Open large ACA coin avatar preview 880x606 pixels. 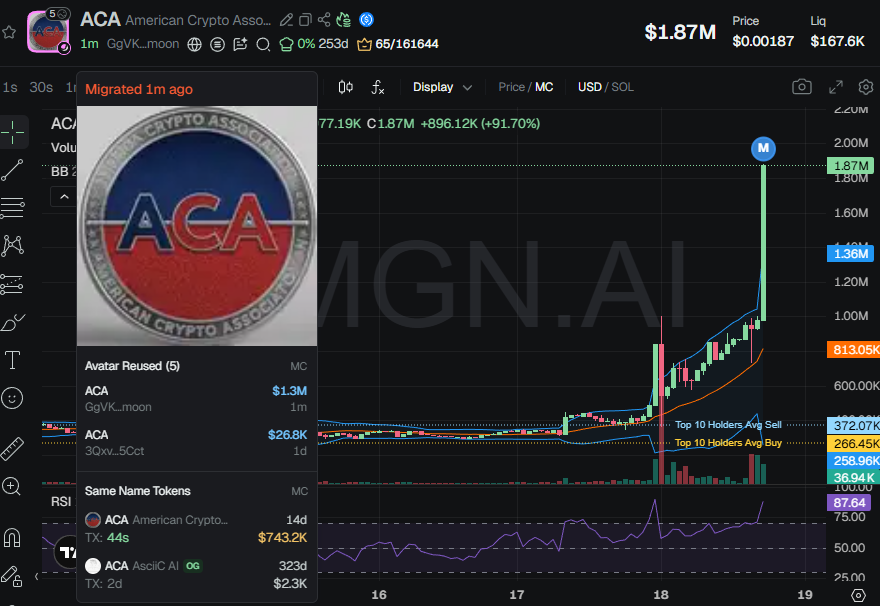197,226
